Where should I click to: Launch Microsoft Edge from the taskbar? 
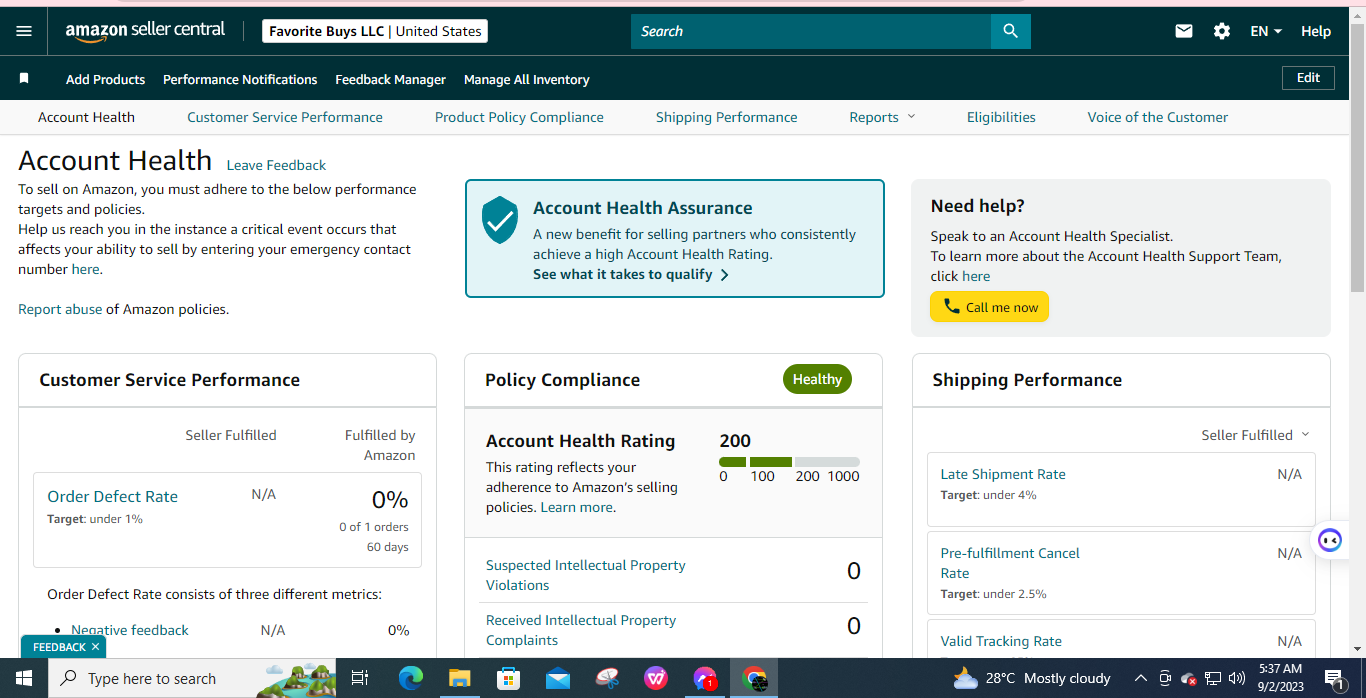click(411, 678)
